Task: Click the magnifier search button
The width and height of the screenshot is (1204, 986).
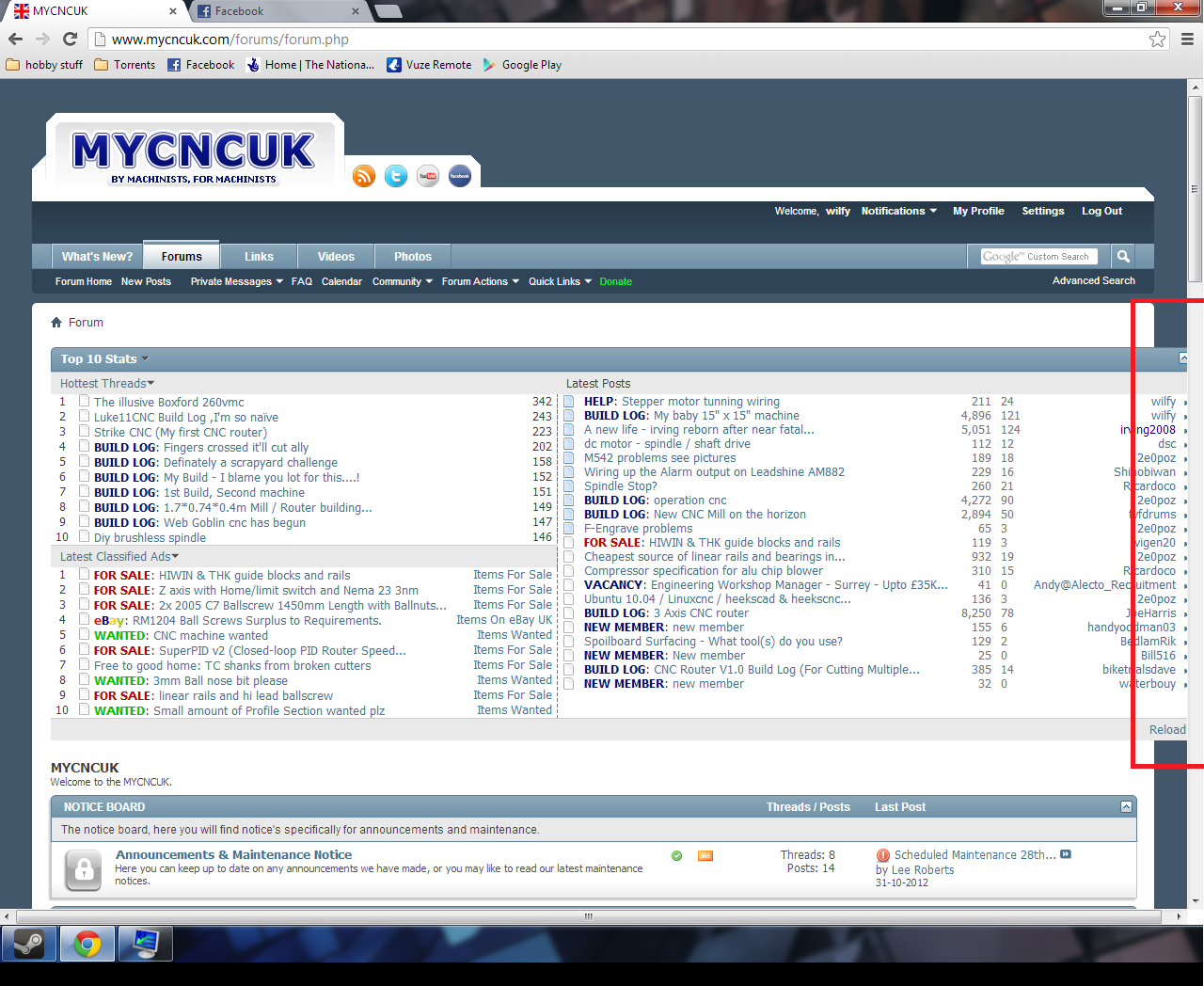Action: (1123, 256)
